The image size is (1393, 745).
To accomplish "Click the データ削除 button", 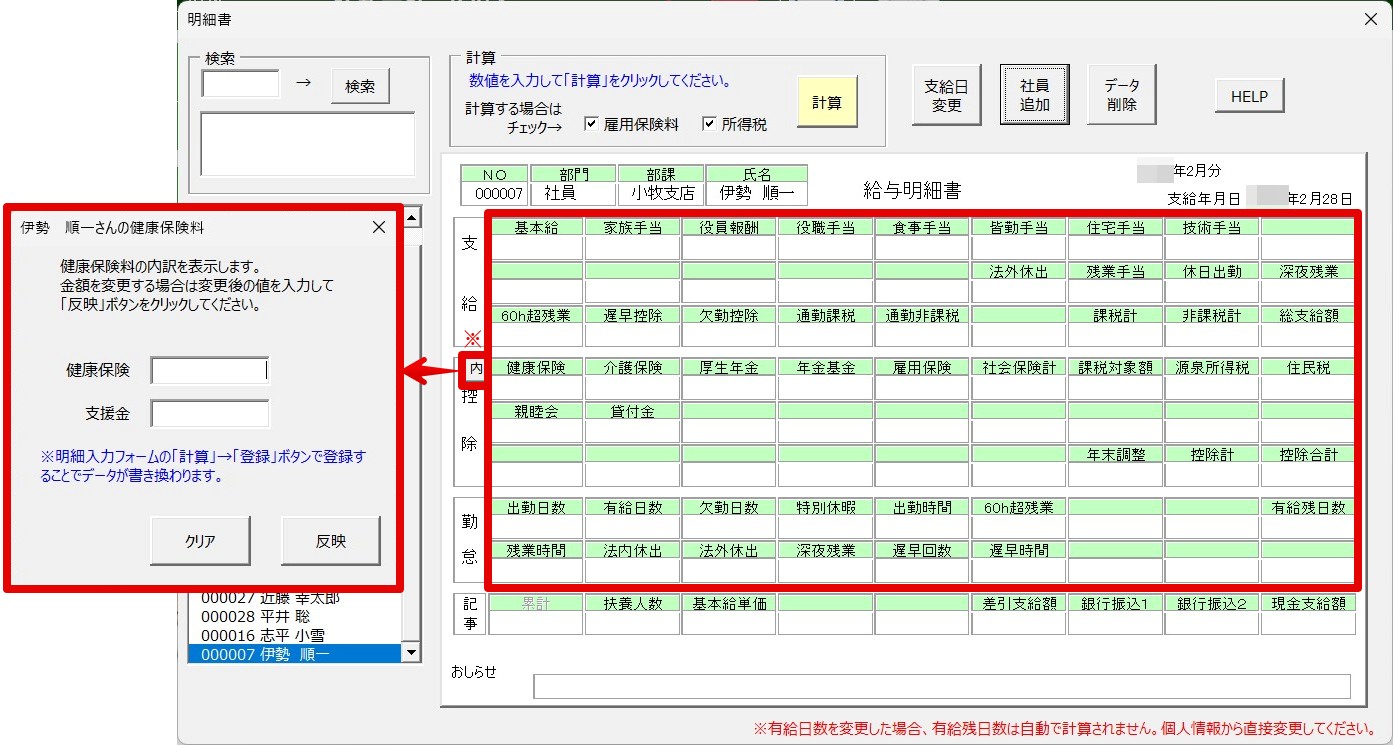I will point(1122,95).
